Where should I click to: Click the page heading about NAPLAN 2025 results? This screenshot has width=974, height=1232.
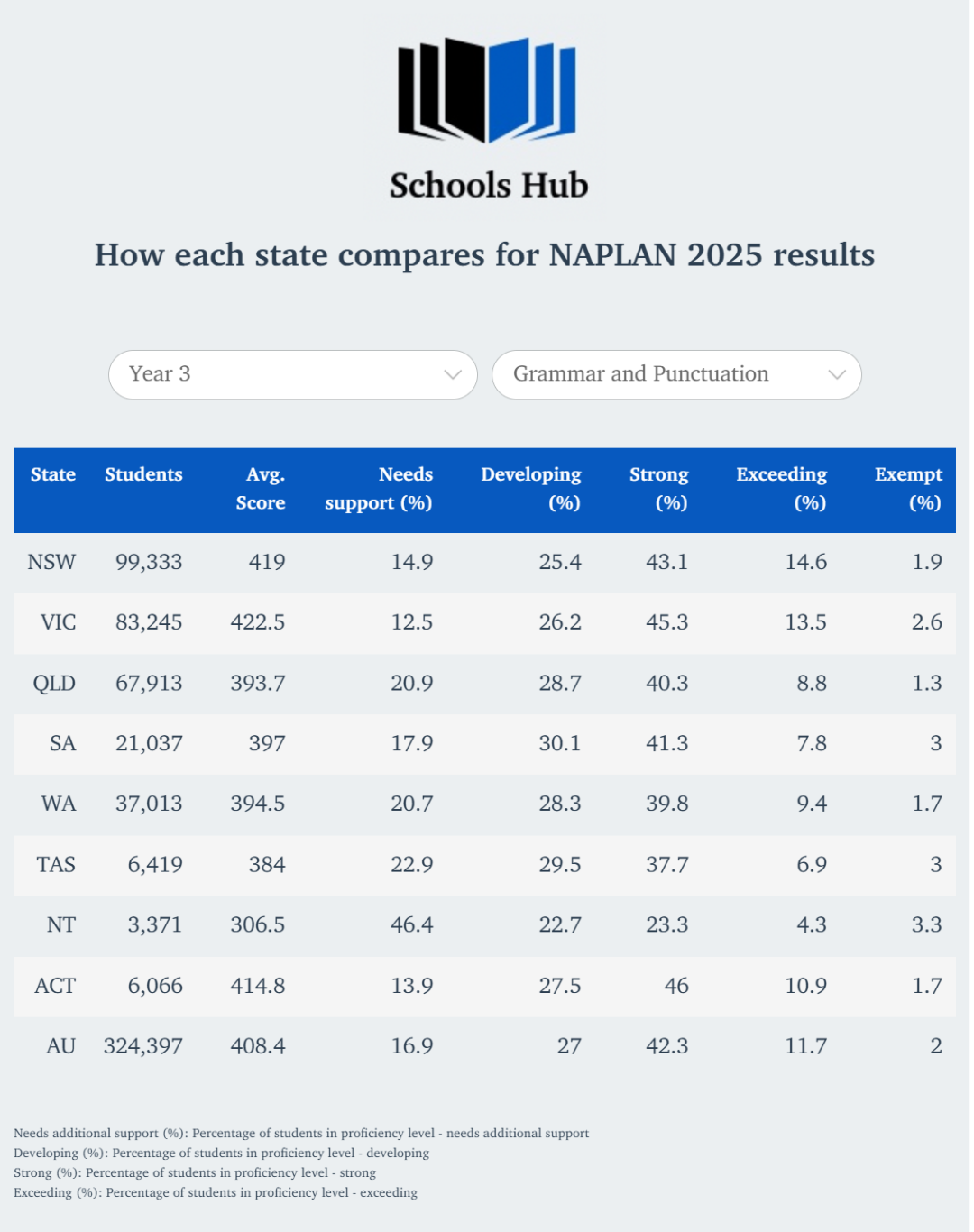coord(485,255)
